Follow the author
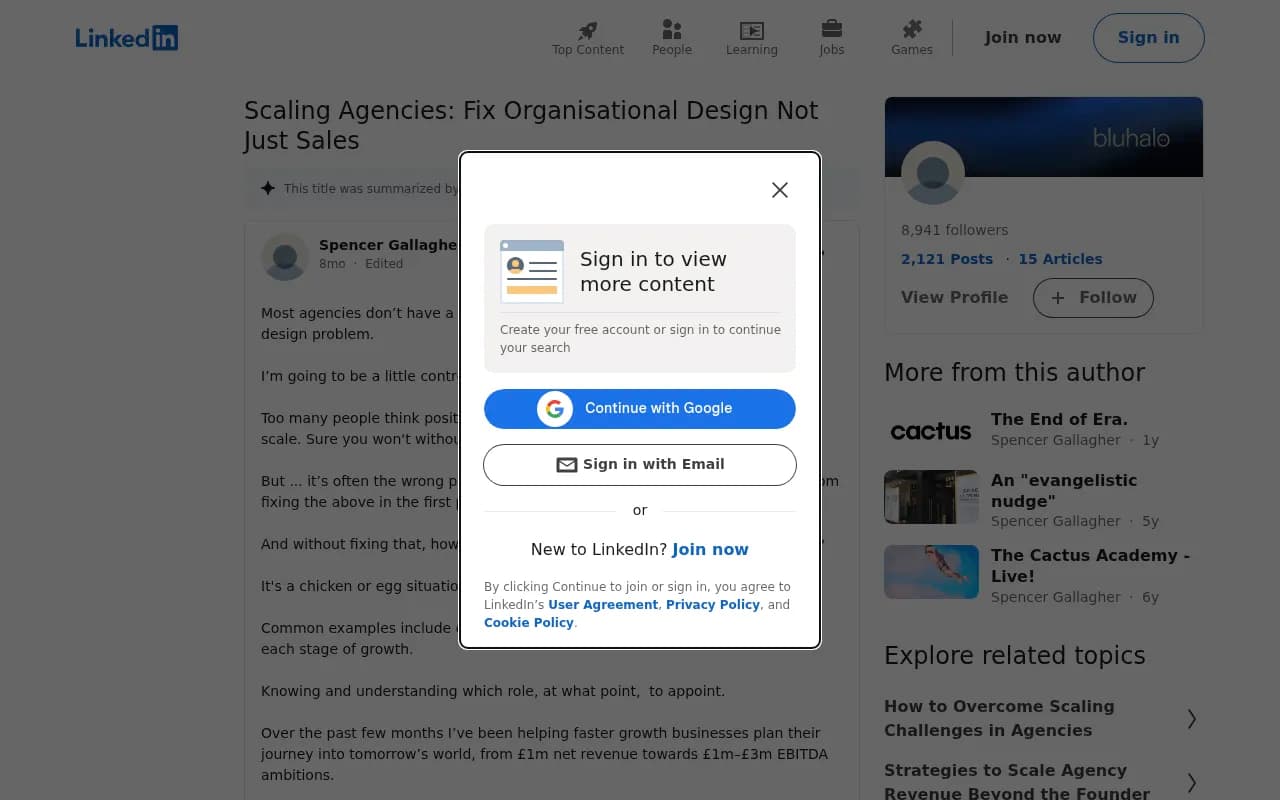 [1093, 298]
